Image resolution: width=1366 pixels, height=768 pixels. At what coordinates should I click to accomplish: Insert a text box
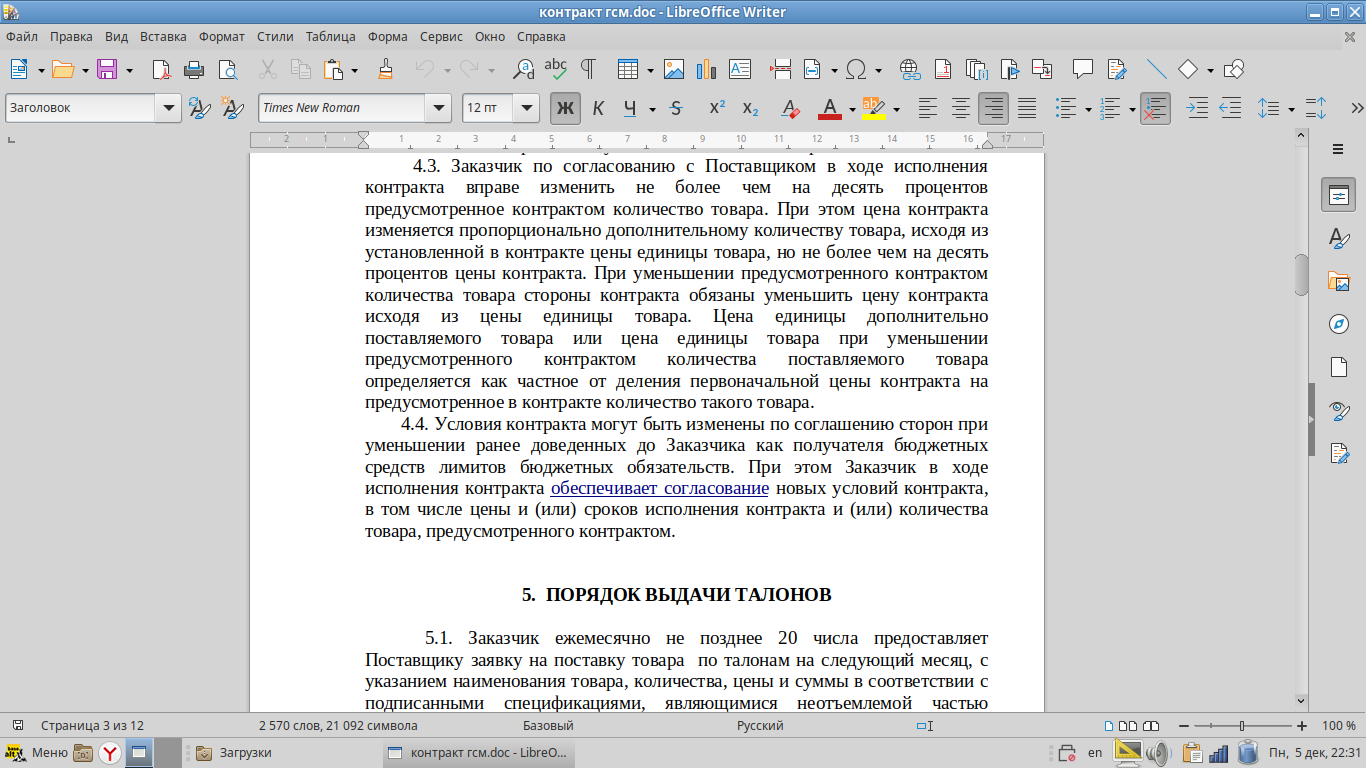click(x=740, y=69)
